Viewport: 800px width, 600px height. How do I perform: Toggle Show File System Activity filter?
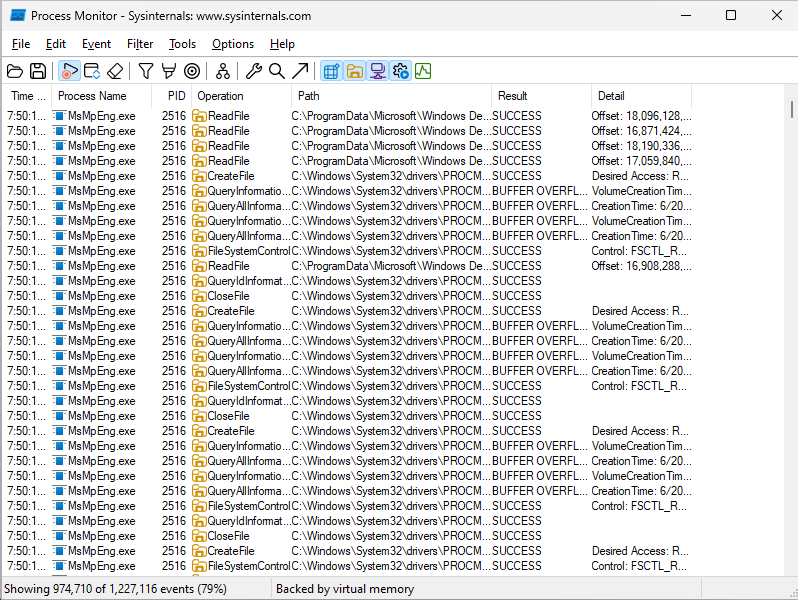tap(354, 71)
